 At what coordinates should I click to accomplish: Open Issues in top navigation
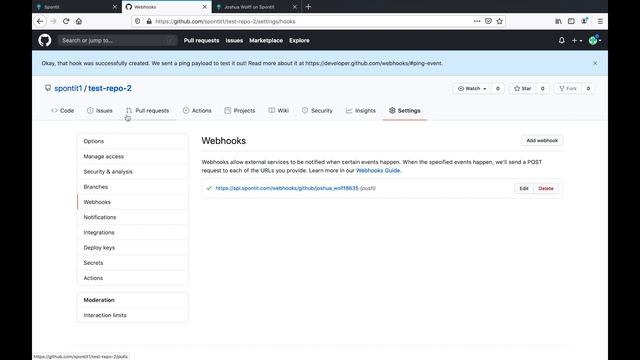click(x=234, y=40)
